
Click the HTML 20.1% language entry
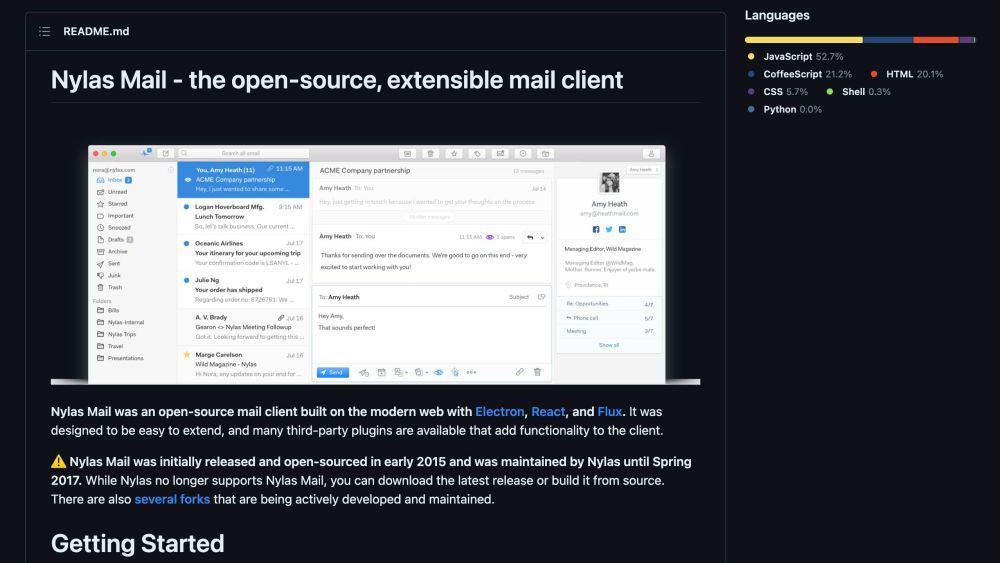[907, 74]
